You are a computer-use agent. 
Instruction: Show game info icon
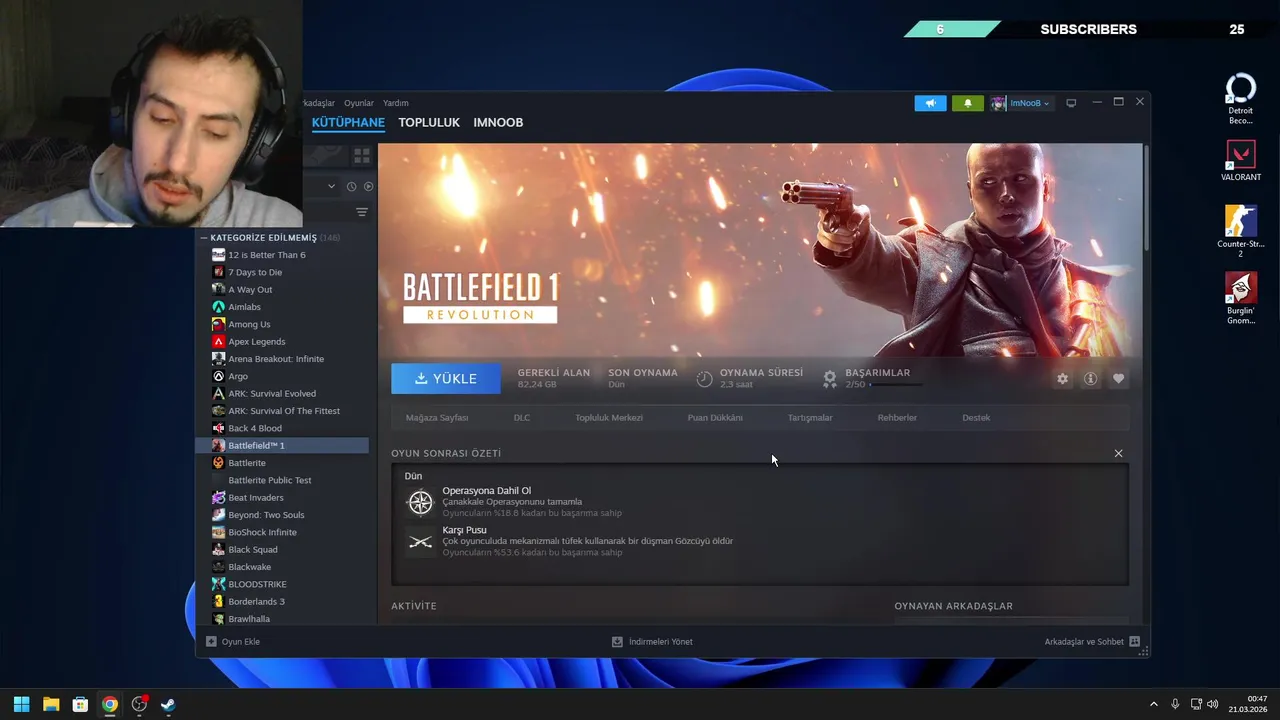coord(1090,379)
